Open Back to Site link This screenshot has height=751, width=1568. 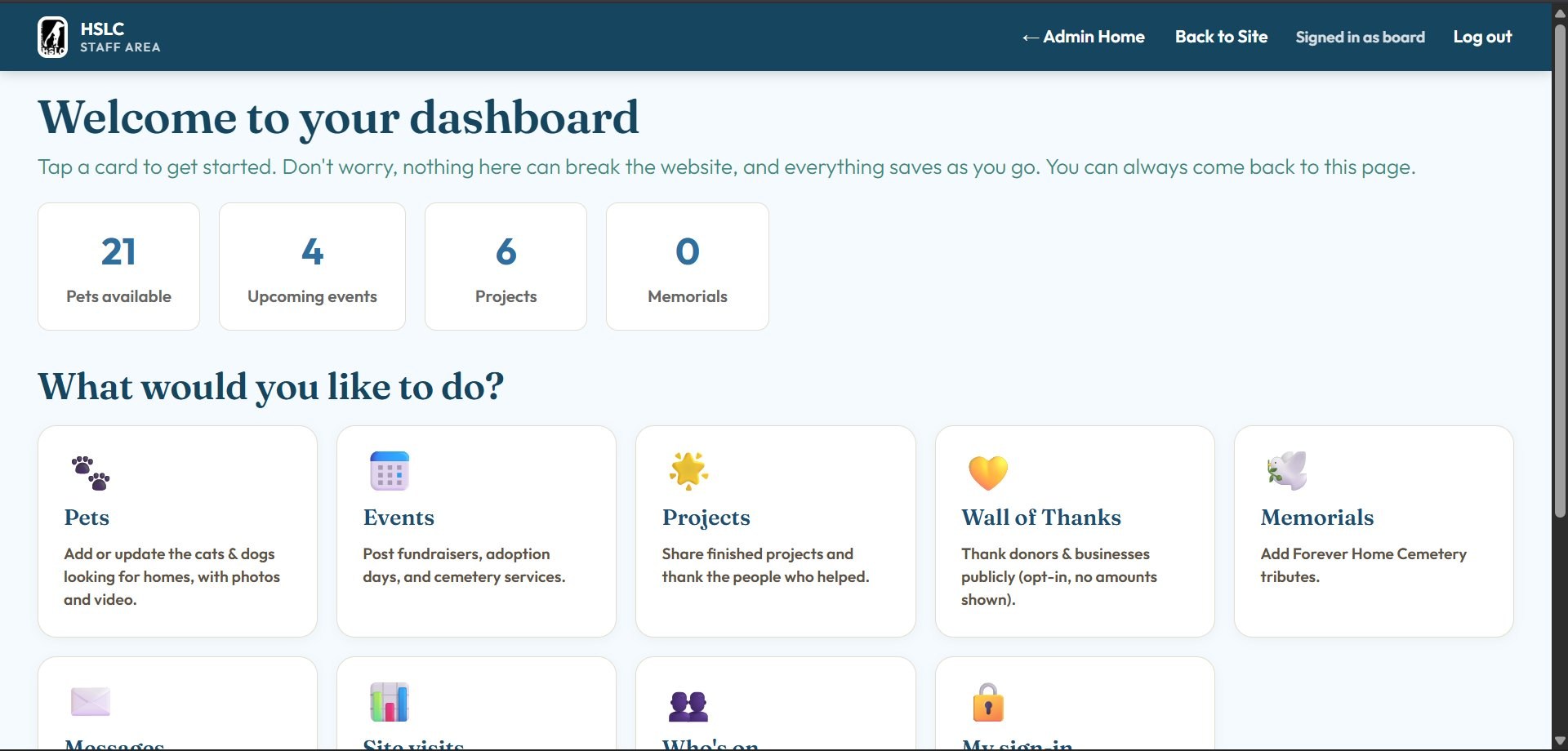click(1221, 37)
